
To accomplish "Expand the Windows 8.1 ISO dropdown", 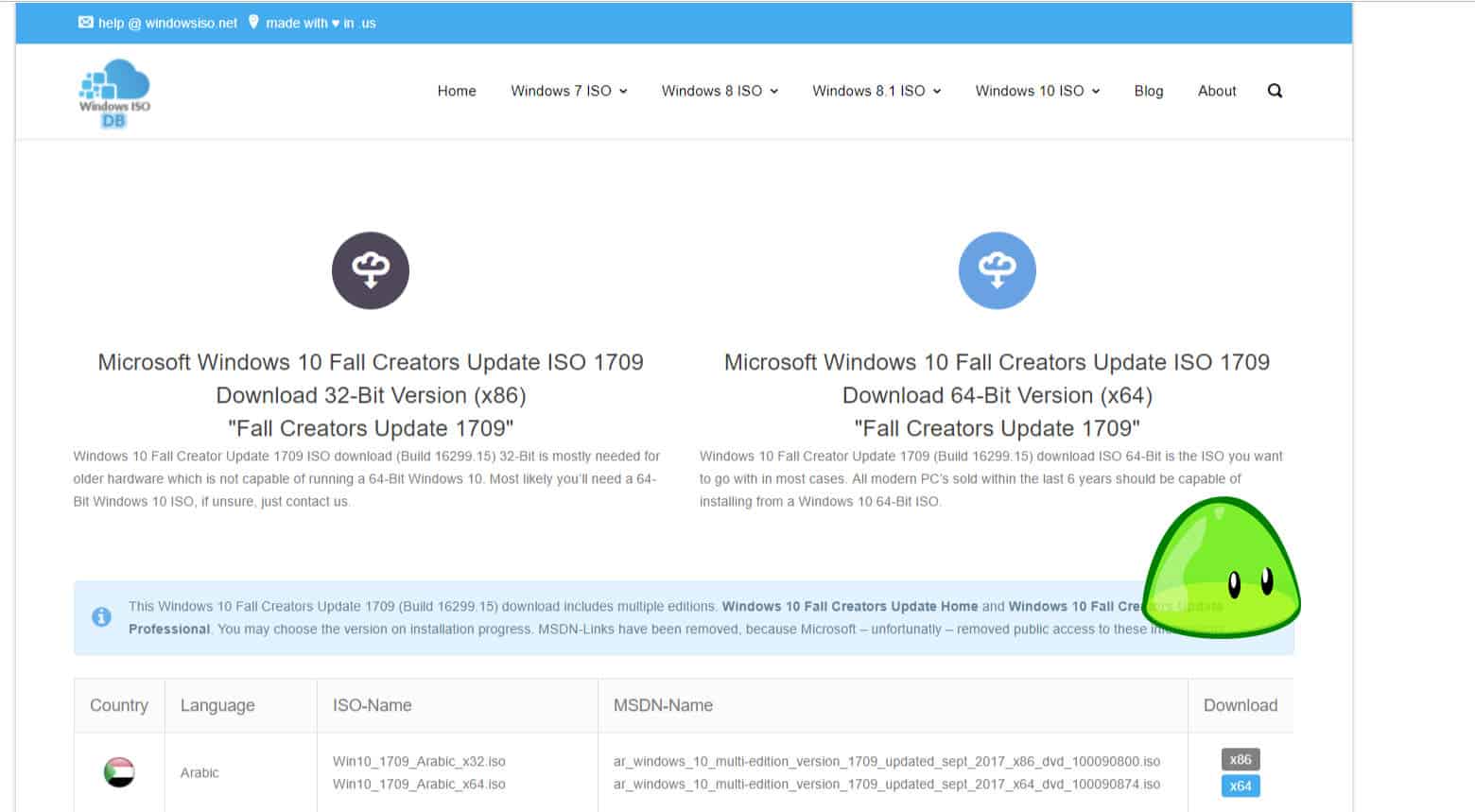I will 876,91.
